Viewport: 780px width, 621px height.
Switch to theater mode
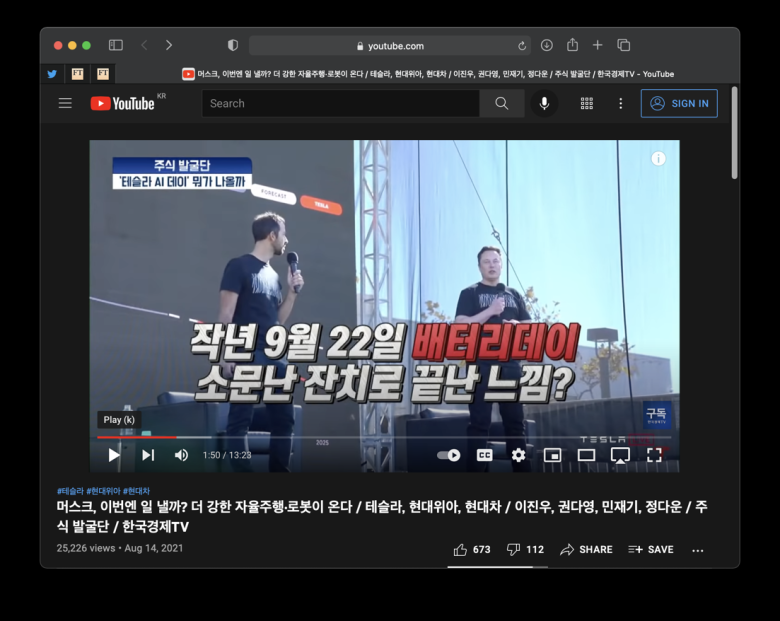coord(586,455)
